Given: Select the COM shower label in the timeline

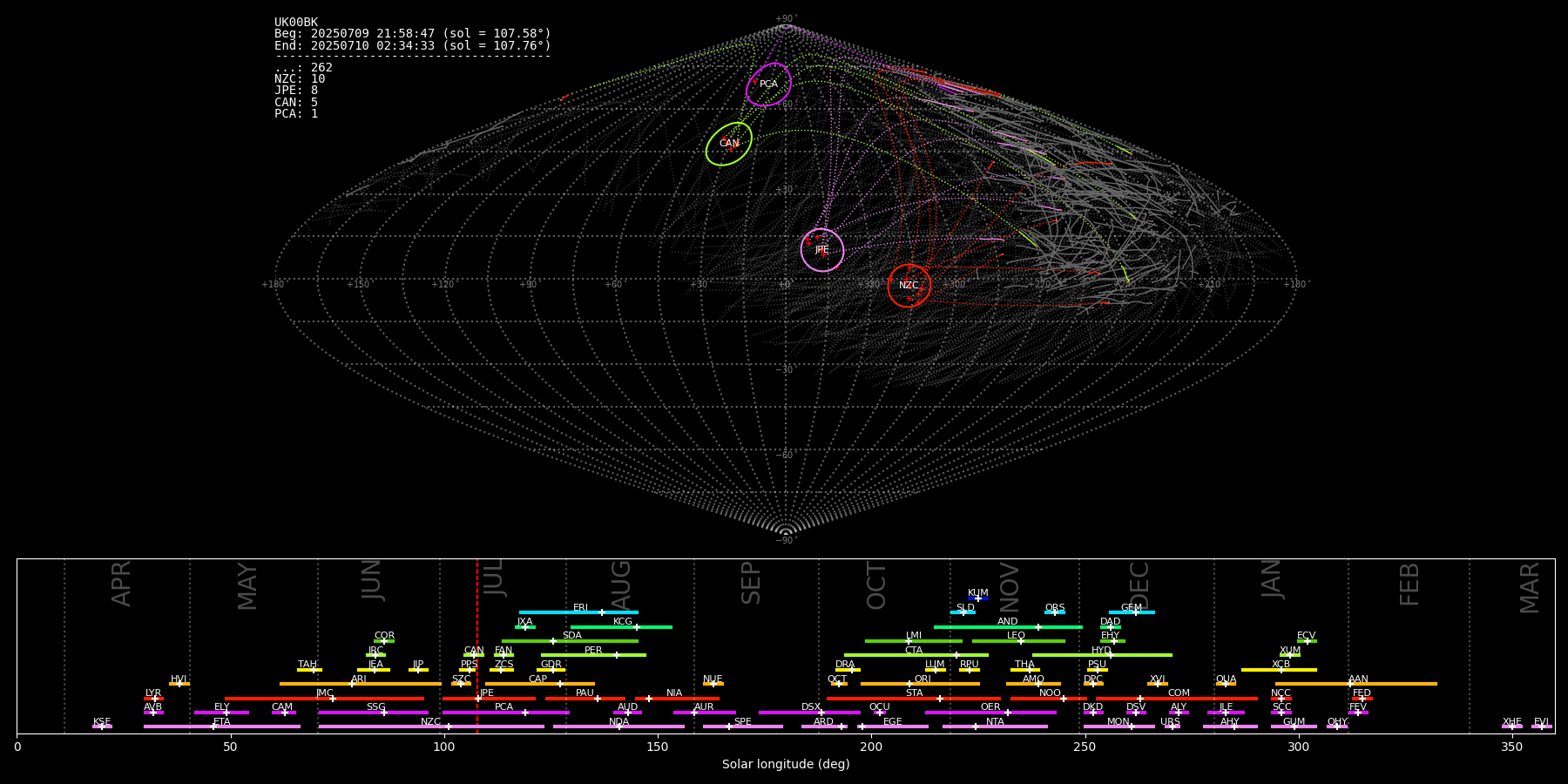Looking at the screenshot, I should point(1179,693).
